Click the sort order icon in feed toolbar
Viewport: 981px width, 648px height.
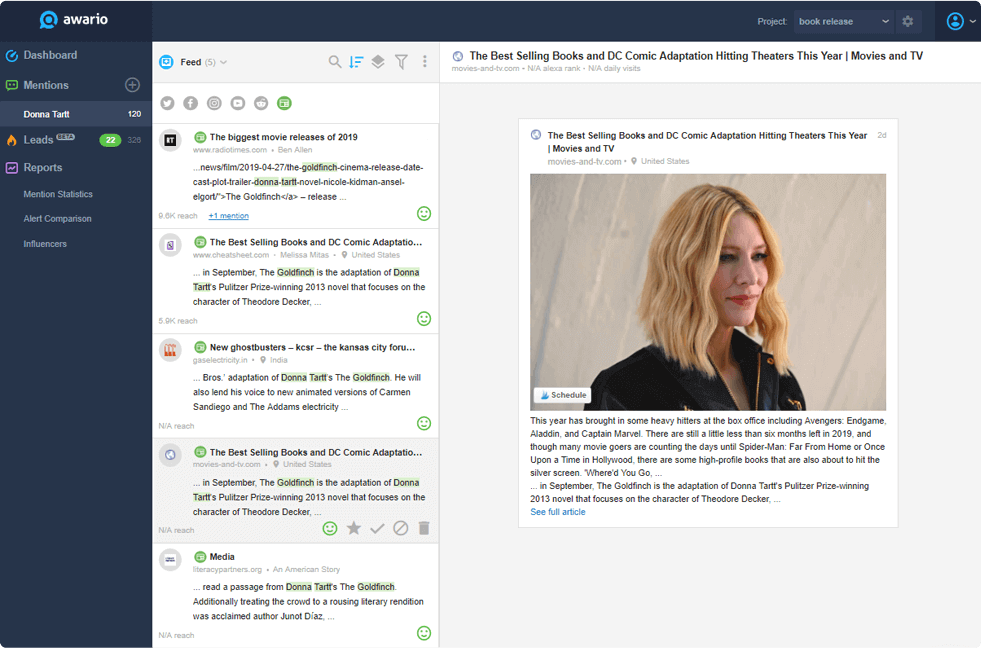(x=356, y=62)
